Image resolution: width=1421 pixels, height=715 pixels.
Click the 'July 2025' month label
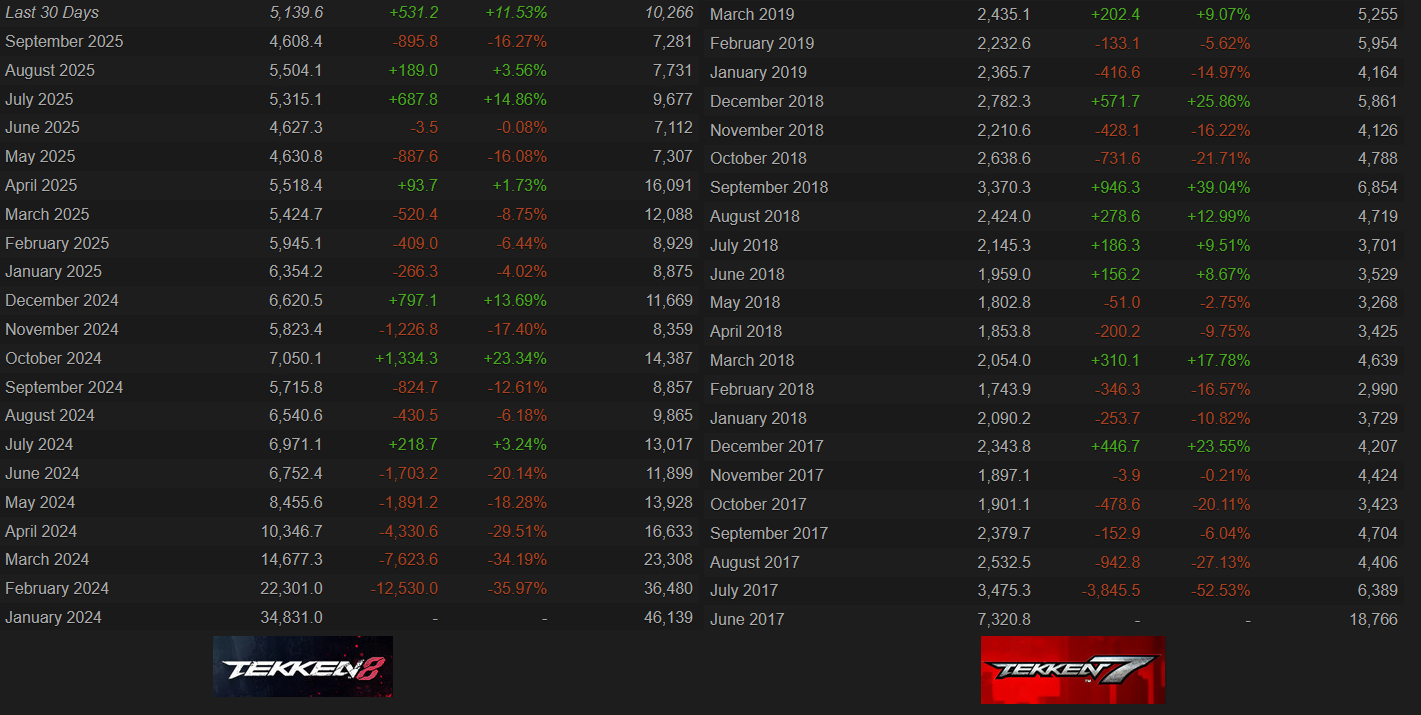39,99
